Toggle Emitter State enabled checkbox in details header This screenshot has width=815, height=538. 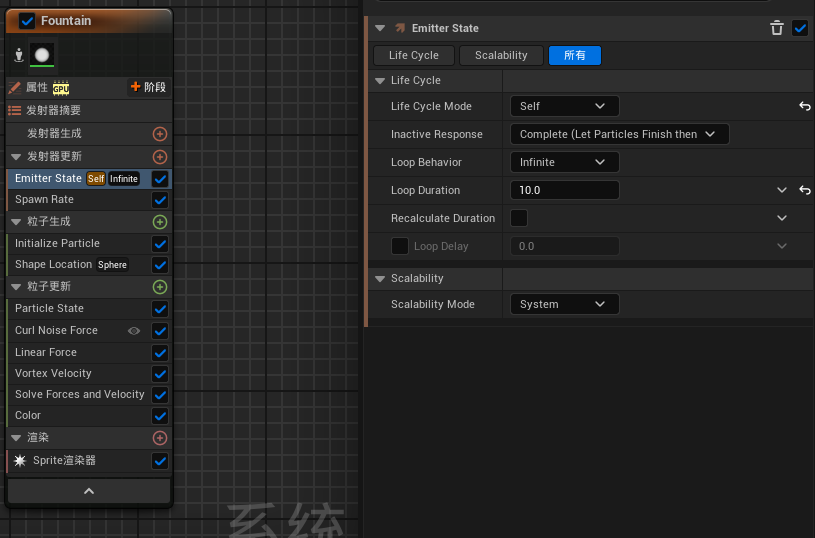(800, 28)
